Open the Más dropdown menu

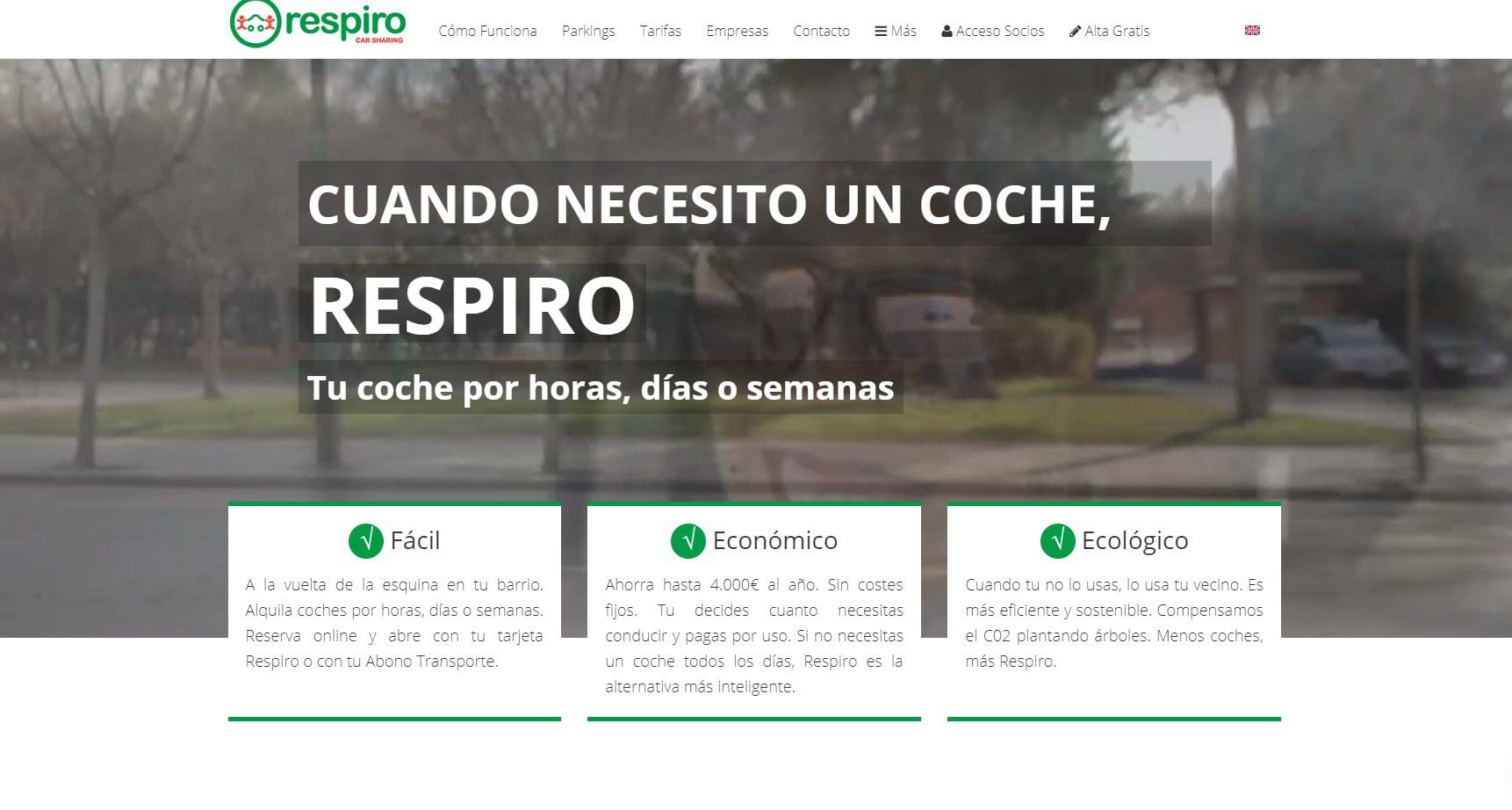[895, 31]
